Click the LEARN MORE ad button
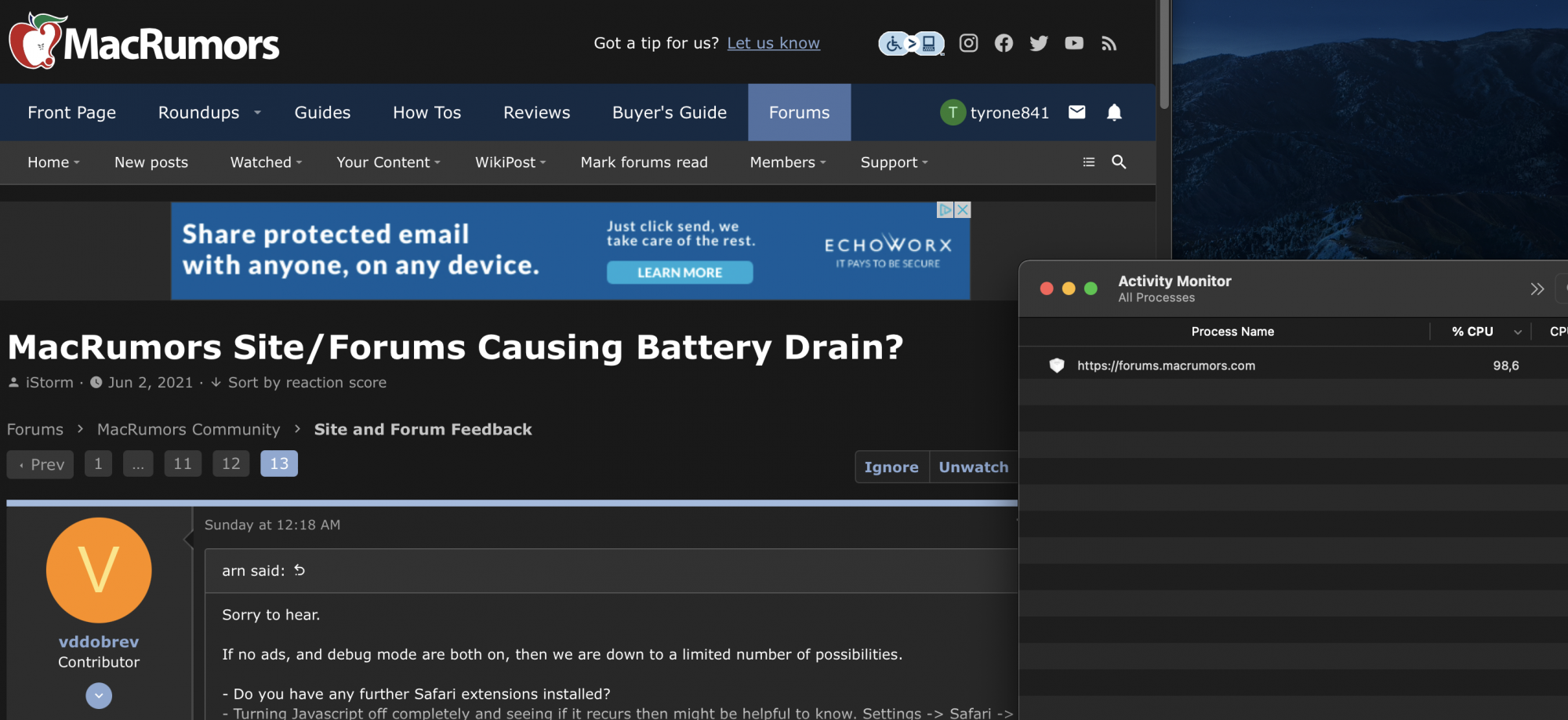This screenshot has width=1568, height=720. (x=680, y=272)
